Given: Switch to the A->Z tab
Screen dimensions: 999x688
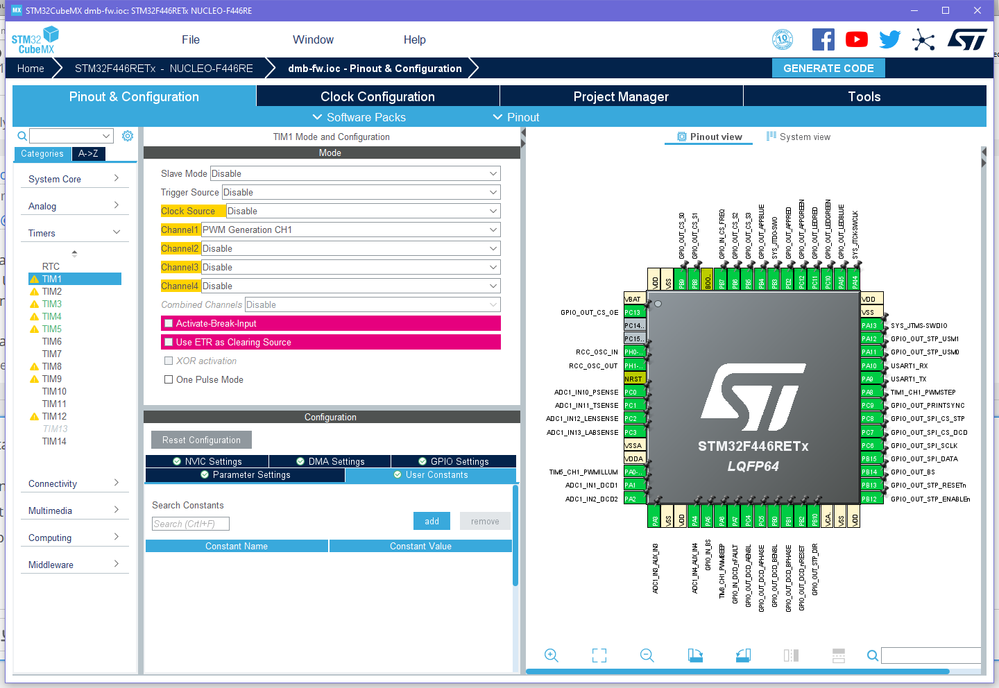Looking at the screenshot, I should point(89,154).
